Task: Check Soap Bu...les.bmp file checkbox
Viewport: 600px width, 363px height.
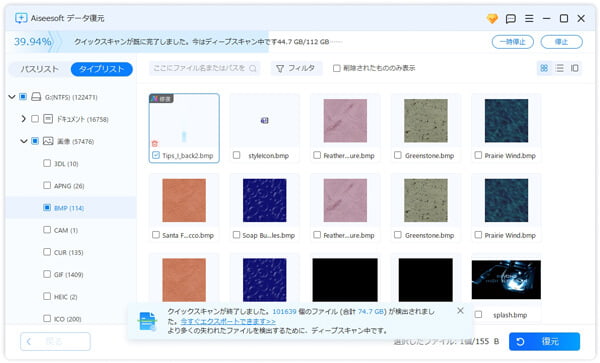Action: coord(236,234)
